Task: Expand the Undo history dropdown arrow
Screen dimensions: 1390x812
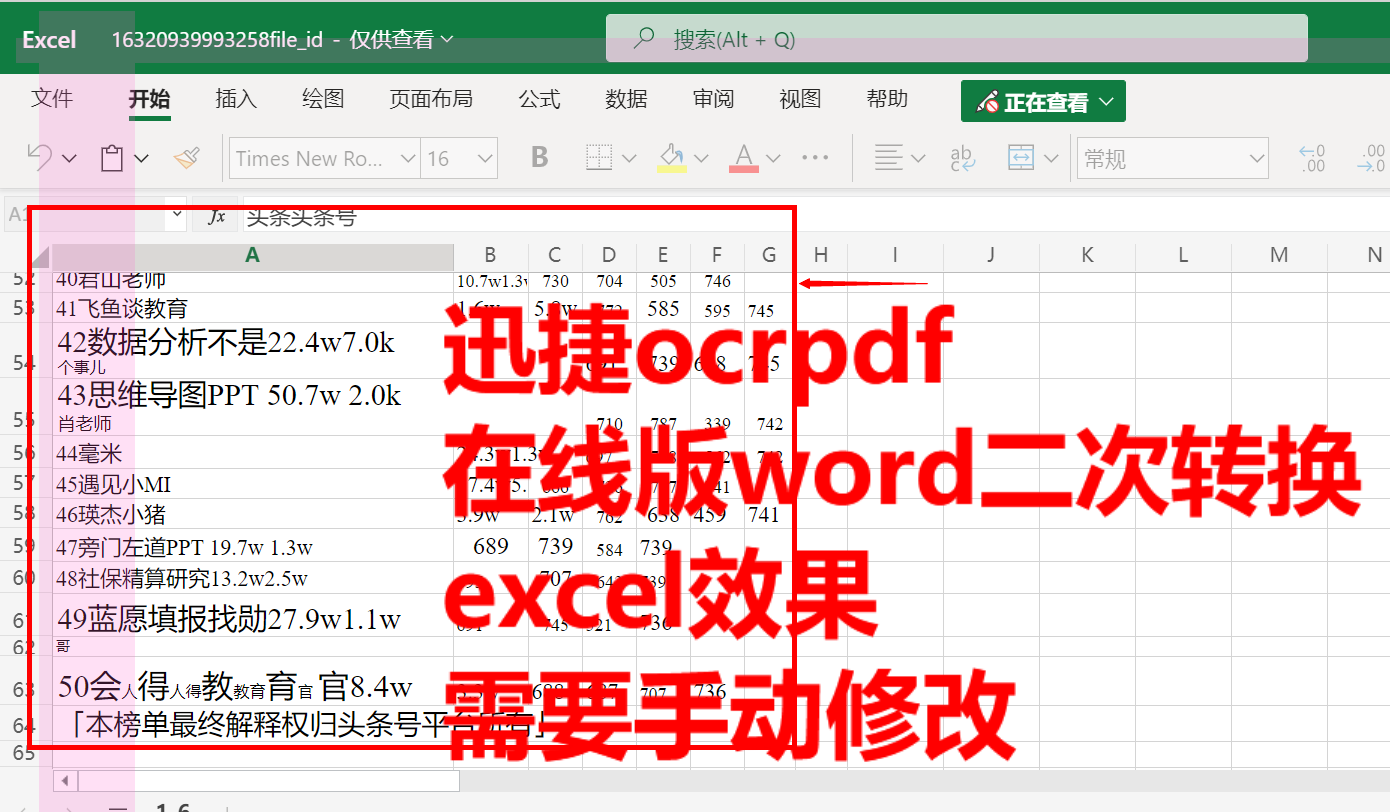Action: coord(69,158)
